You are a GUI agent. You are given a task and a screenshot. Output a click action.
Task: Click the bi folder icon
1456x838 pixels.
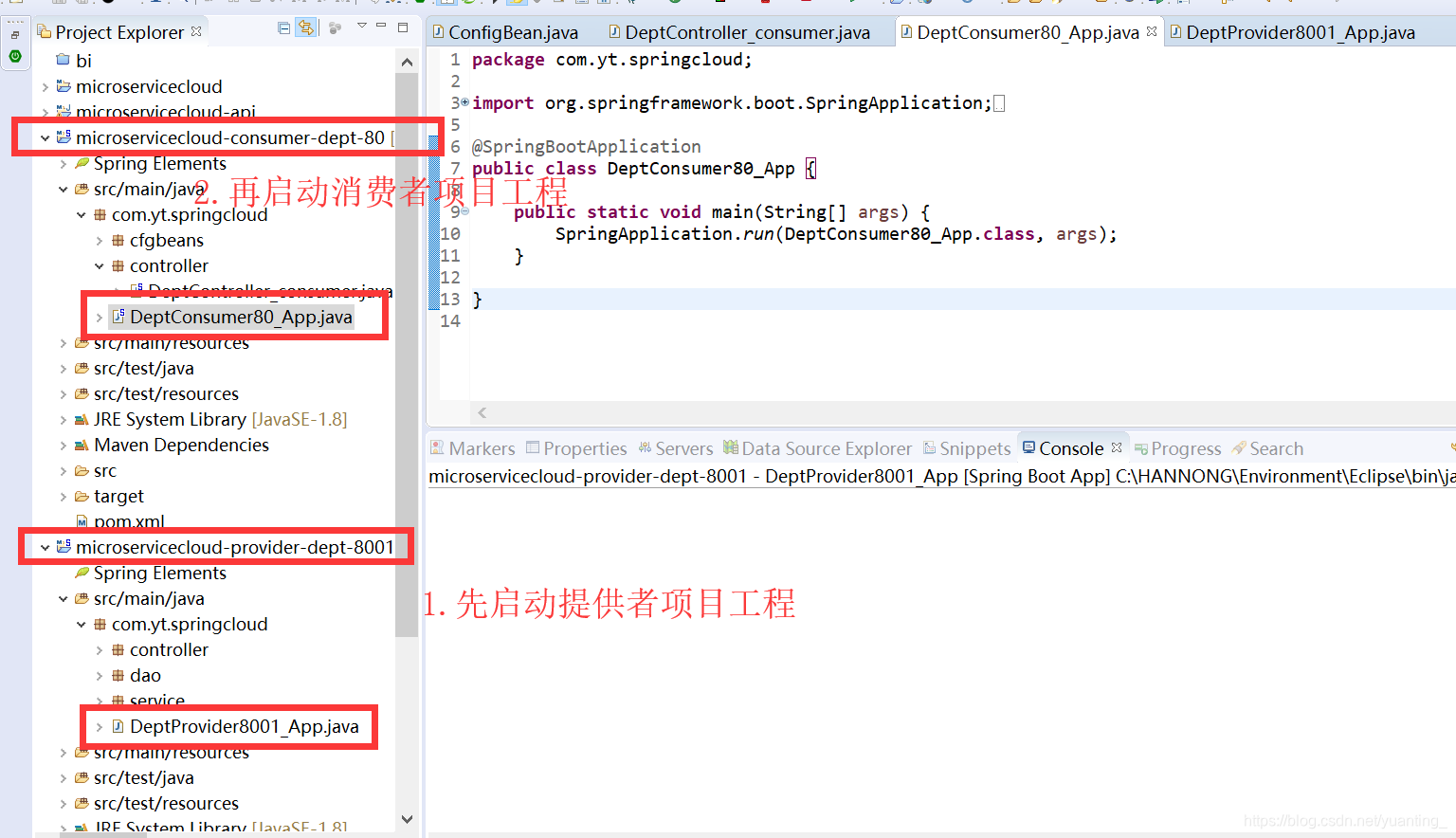[64, 60]
